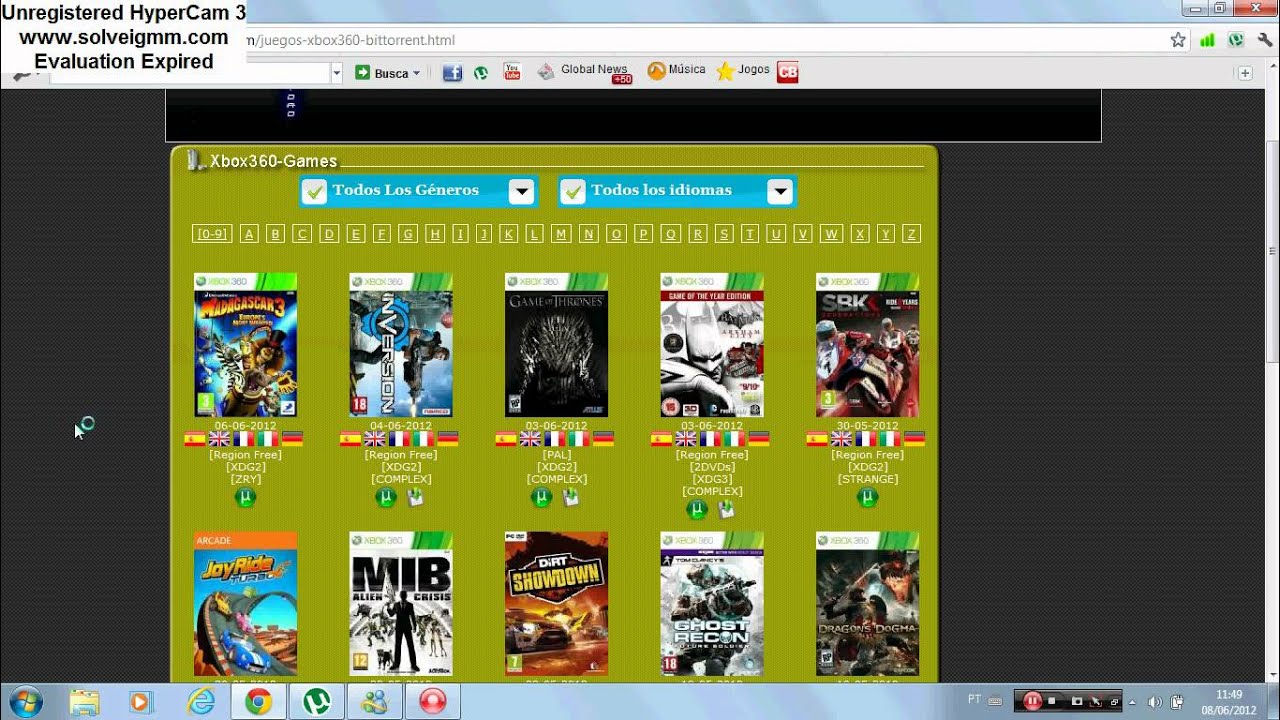The image size is (1280, 720).
Task: Click the download disk icon under Batman Arkham City
Action: pos(726,509)
